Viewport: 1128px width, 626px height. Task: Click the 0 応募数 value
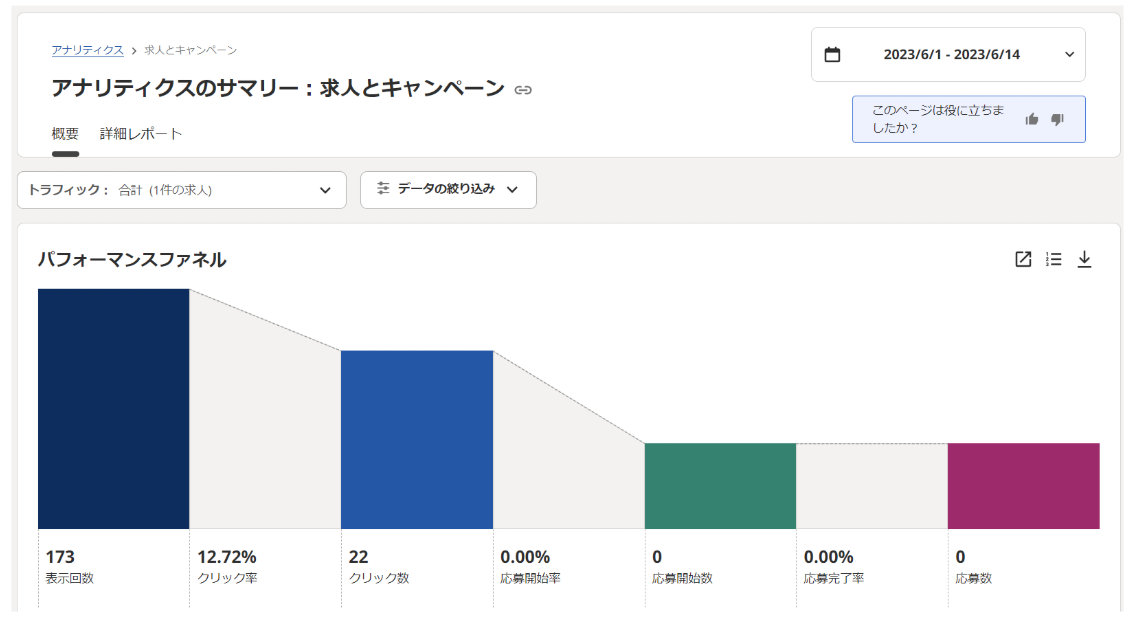tap(960, 557)
